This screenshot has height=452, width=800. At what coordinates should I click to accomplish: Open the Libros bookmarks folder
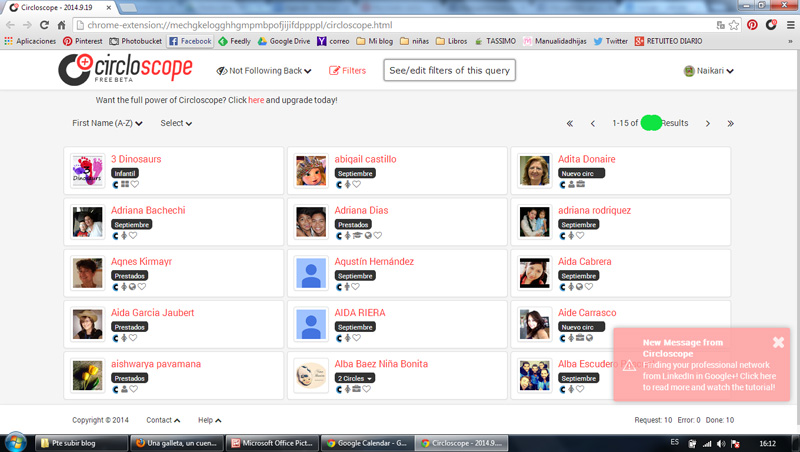[x=452, y=41]
